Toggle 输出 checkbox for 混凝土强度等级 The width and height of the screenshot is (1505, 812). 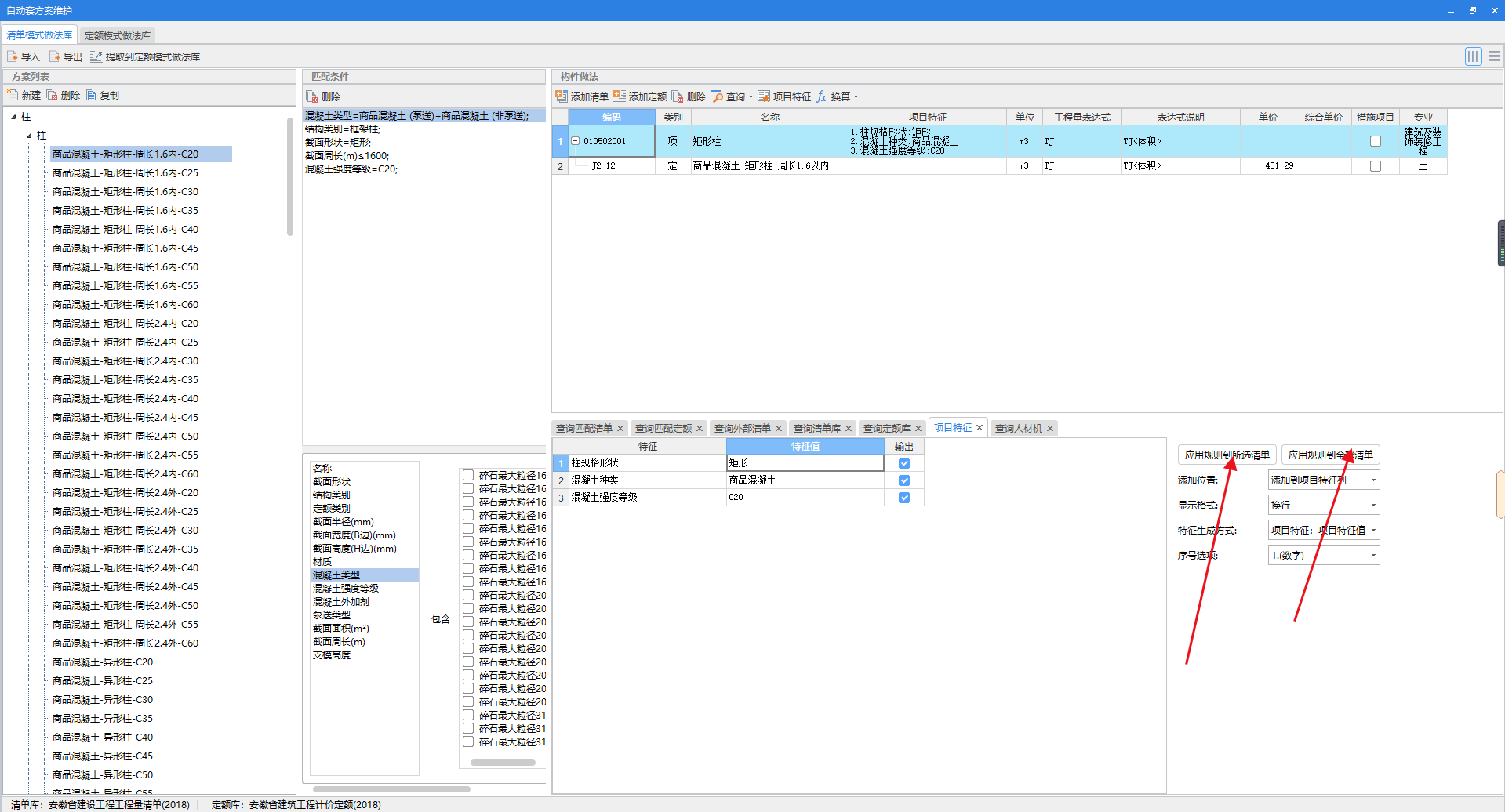904,498
